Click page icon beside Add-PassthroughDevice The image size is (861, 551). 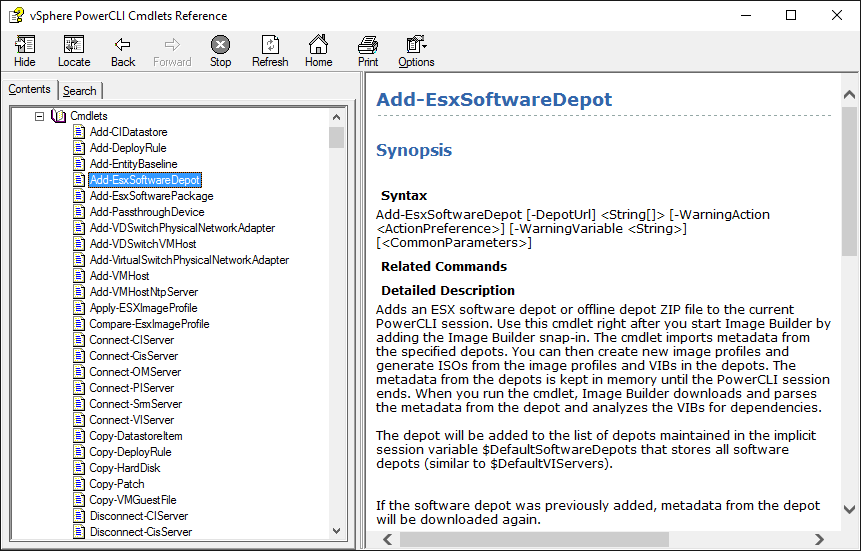click(x=79, y=212)
